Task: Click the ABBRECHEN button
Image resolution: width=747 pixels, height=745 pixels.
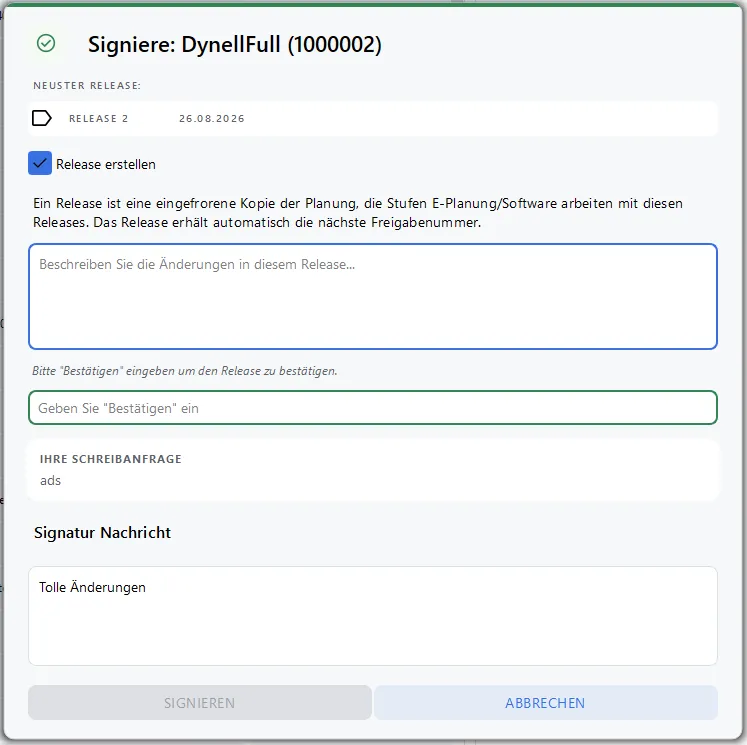Action: pyautogui.click(x=545, y=703)
